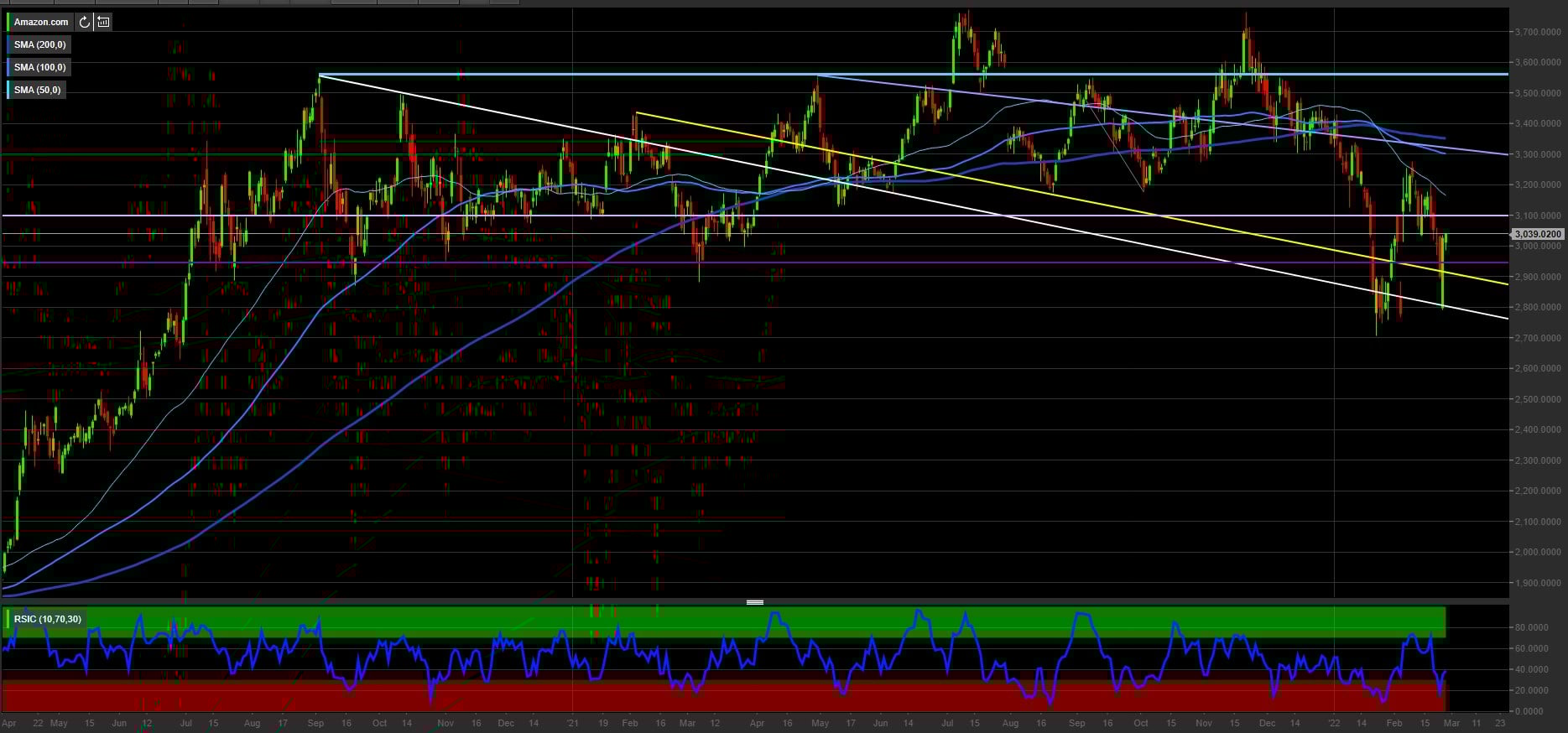
Task: Open the chart settings icon after reload
Action: (x=103, y=22)
